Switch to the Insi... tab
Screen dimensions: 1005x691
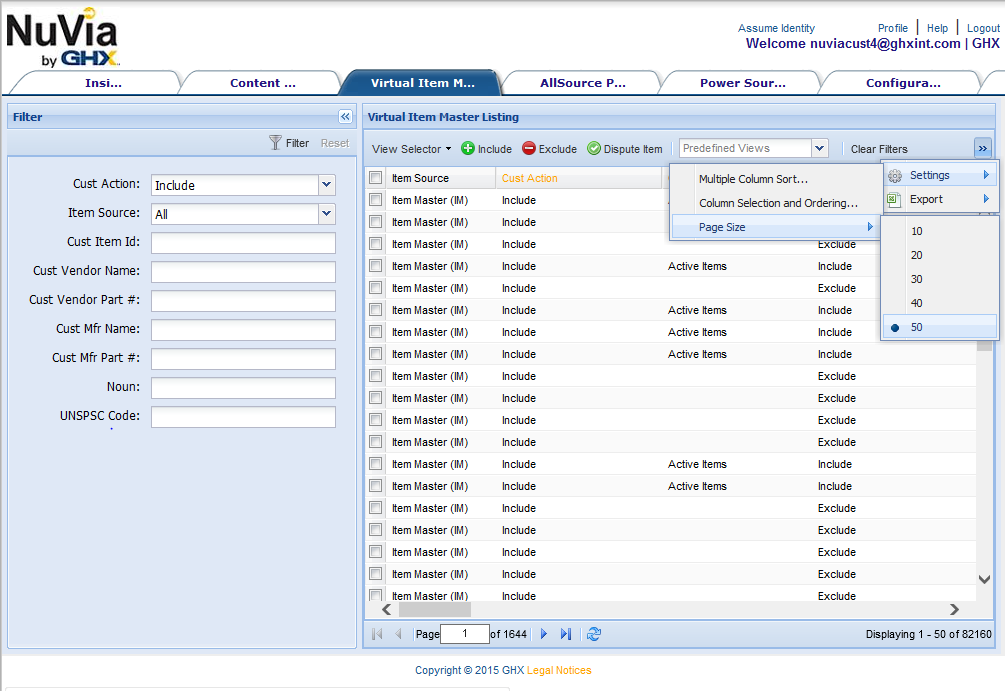103,83
